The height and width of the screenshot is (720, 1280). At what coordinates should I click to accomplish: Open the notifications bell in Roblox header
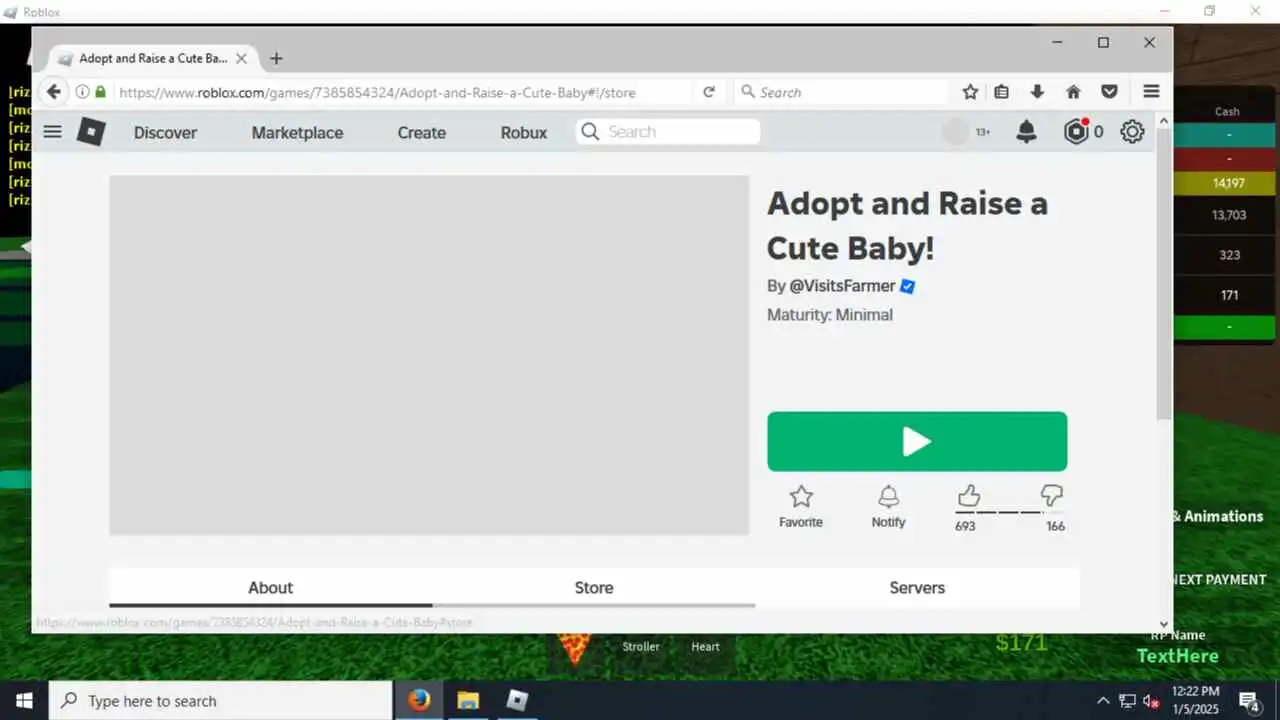point(1026,131)
